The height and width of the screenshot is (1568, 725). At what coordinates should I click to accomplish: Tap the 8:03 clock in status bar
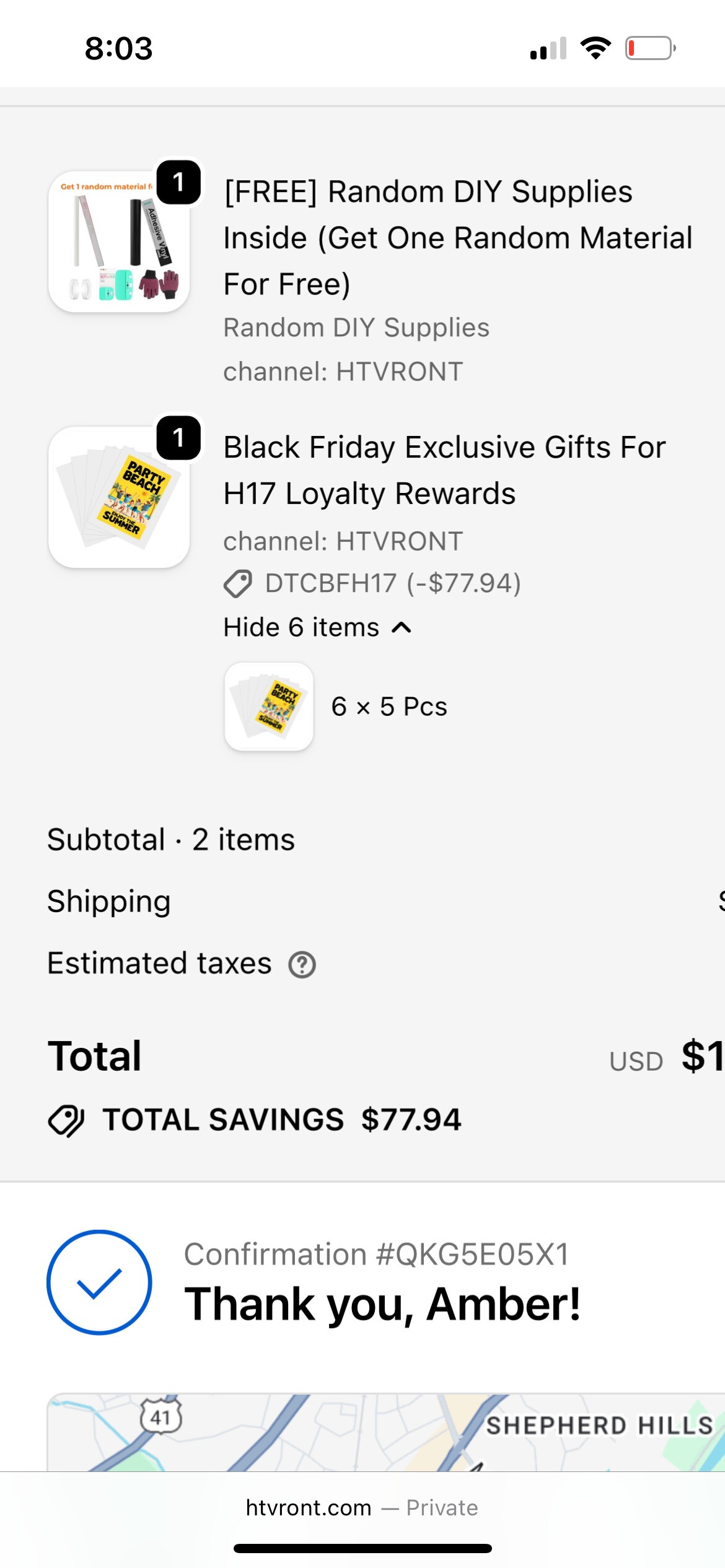(x=118, y=48)
